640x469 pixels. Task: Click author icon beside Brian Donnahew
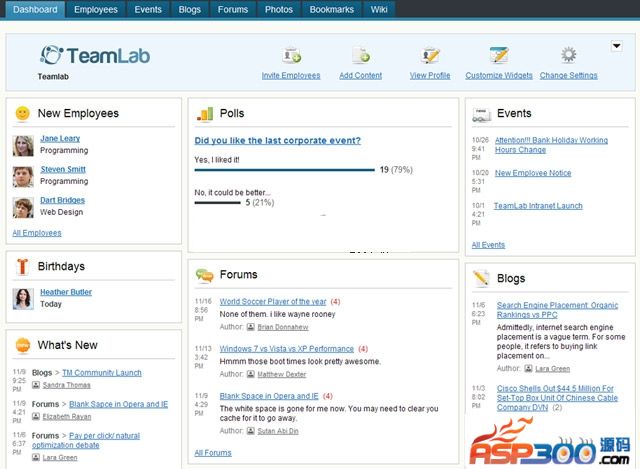pos(251,327)
